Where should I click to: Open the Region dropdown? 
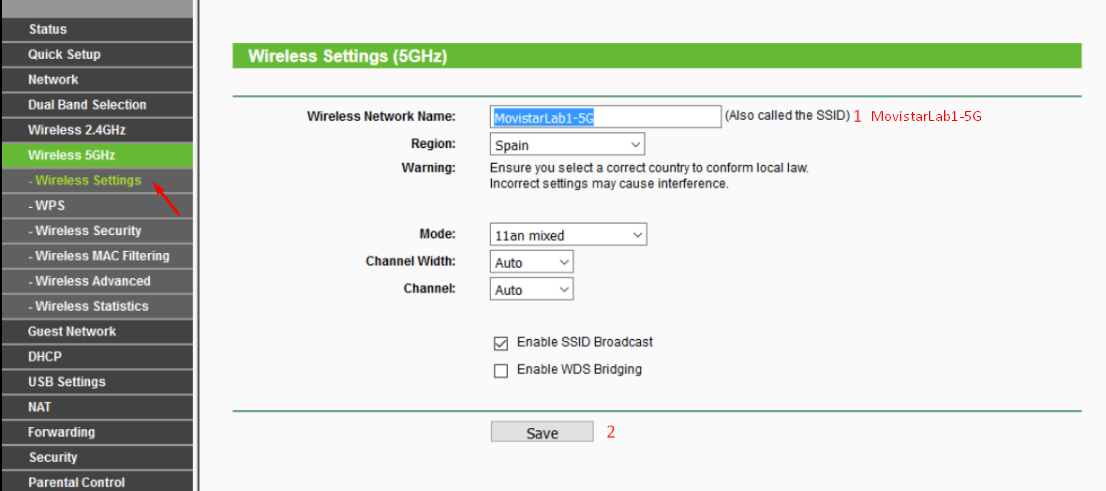567,145
